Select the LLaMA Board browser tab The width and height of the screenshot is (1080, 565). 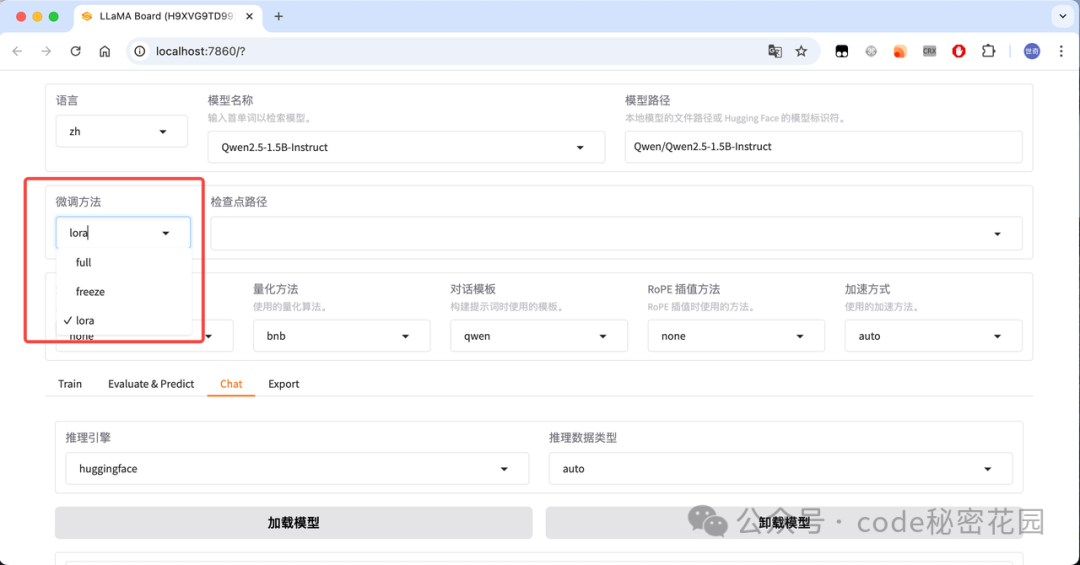coord(167,16)
